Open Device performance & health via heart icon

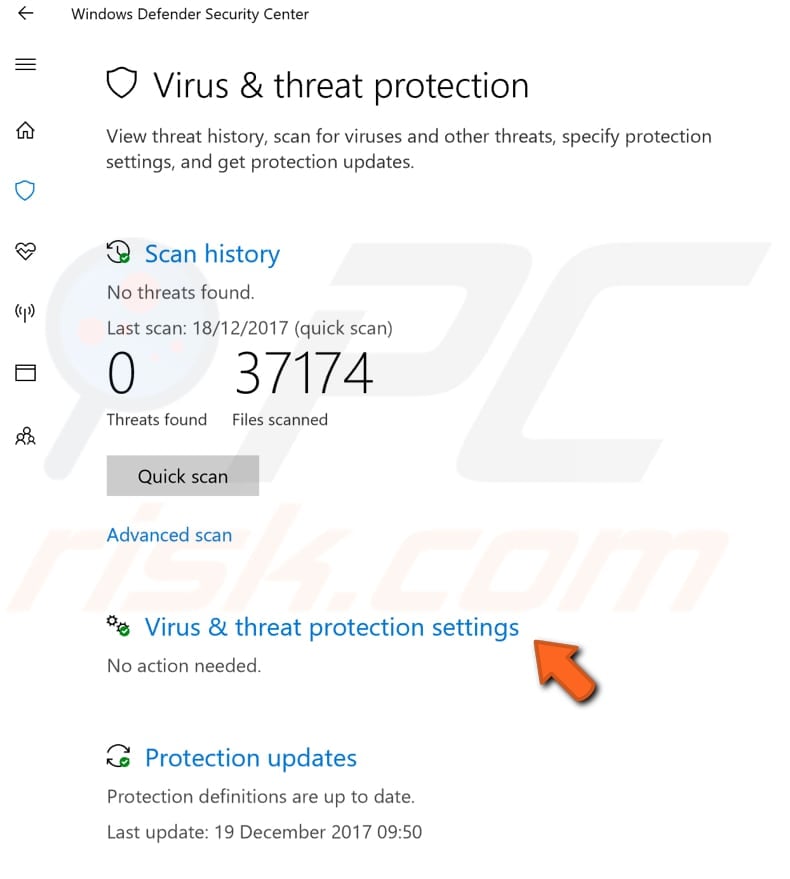(25, 252)
